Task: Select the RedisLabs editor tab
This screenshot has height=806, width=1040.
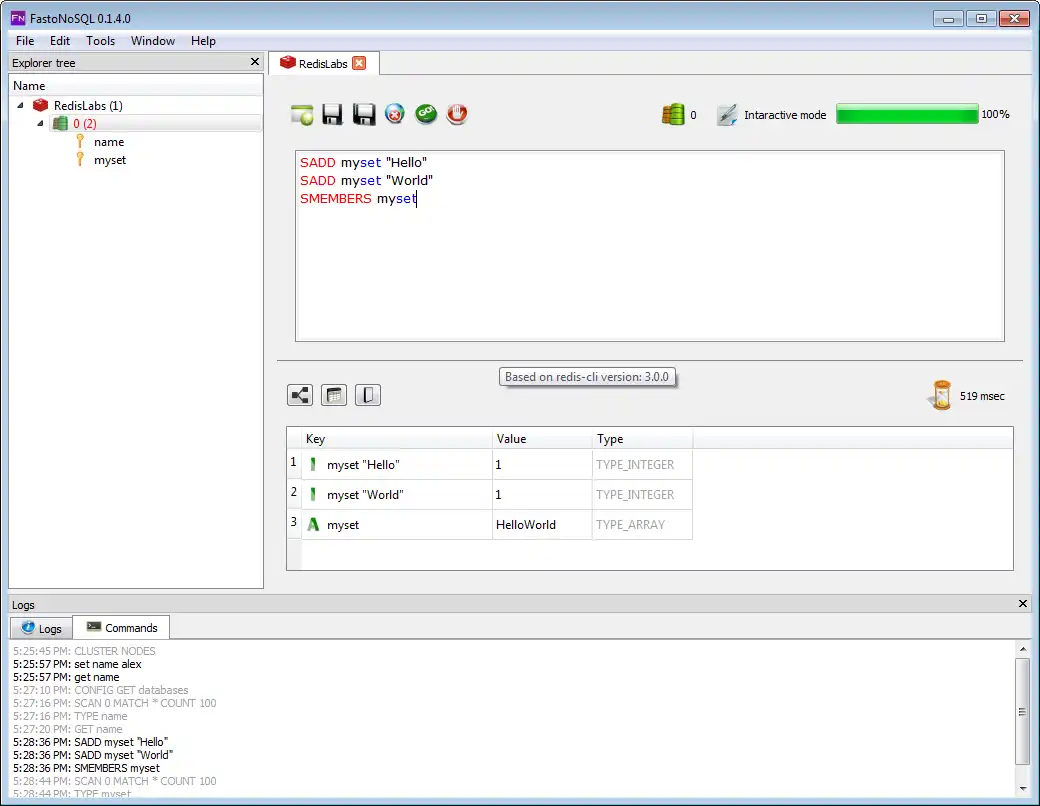Action: click(323, 63)
